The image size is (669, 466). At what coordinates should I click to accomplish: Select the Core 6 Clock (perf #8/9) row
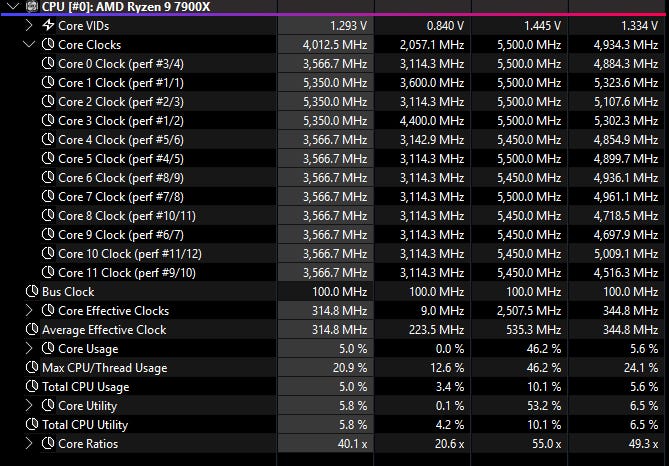(334, 178)
